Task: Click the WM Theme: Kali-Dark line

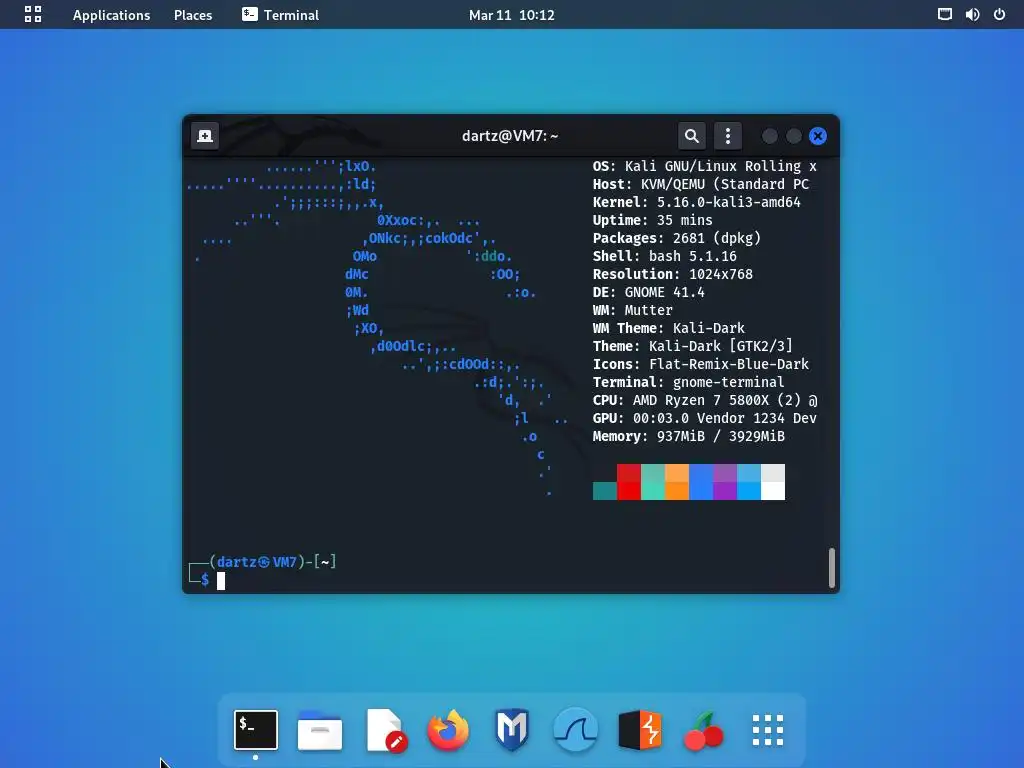Action: pyautogui.click(x=669, y=328)
